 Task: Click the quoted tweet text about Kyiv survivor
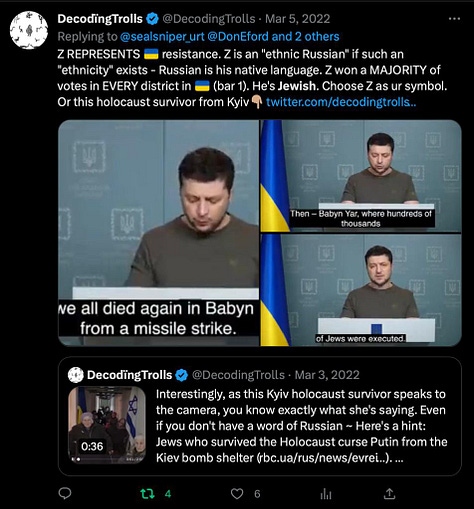(302, 426)
